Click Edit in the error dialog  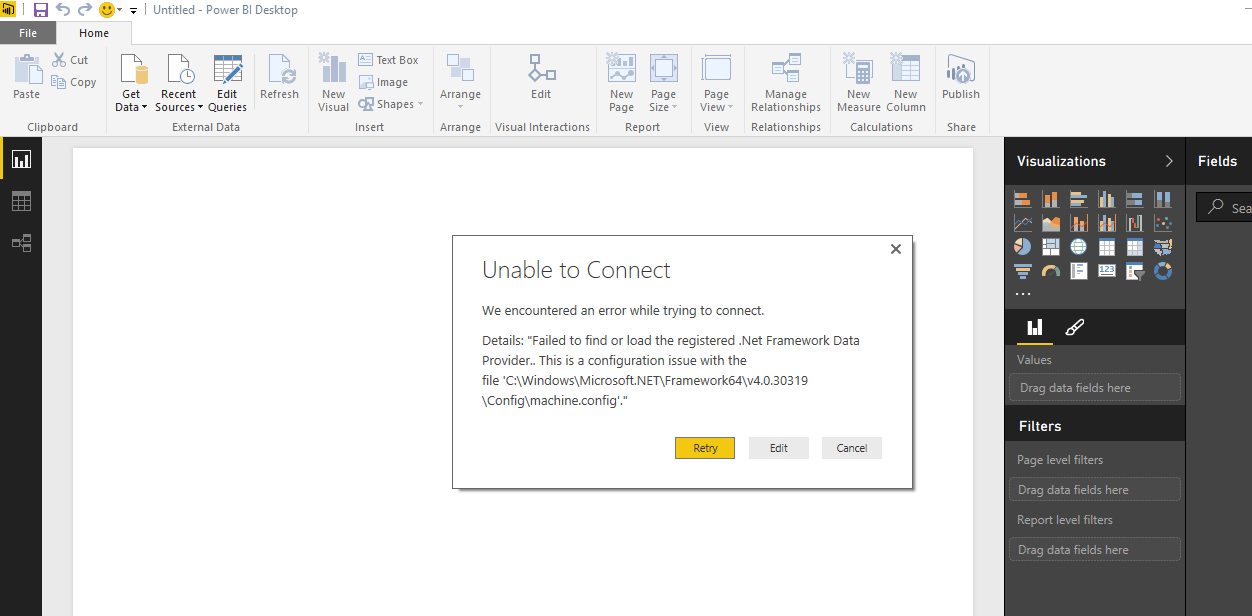coord(778,448)
